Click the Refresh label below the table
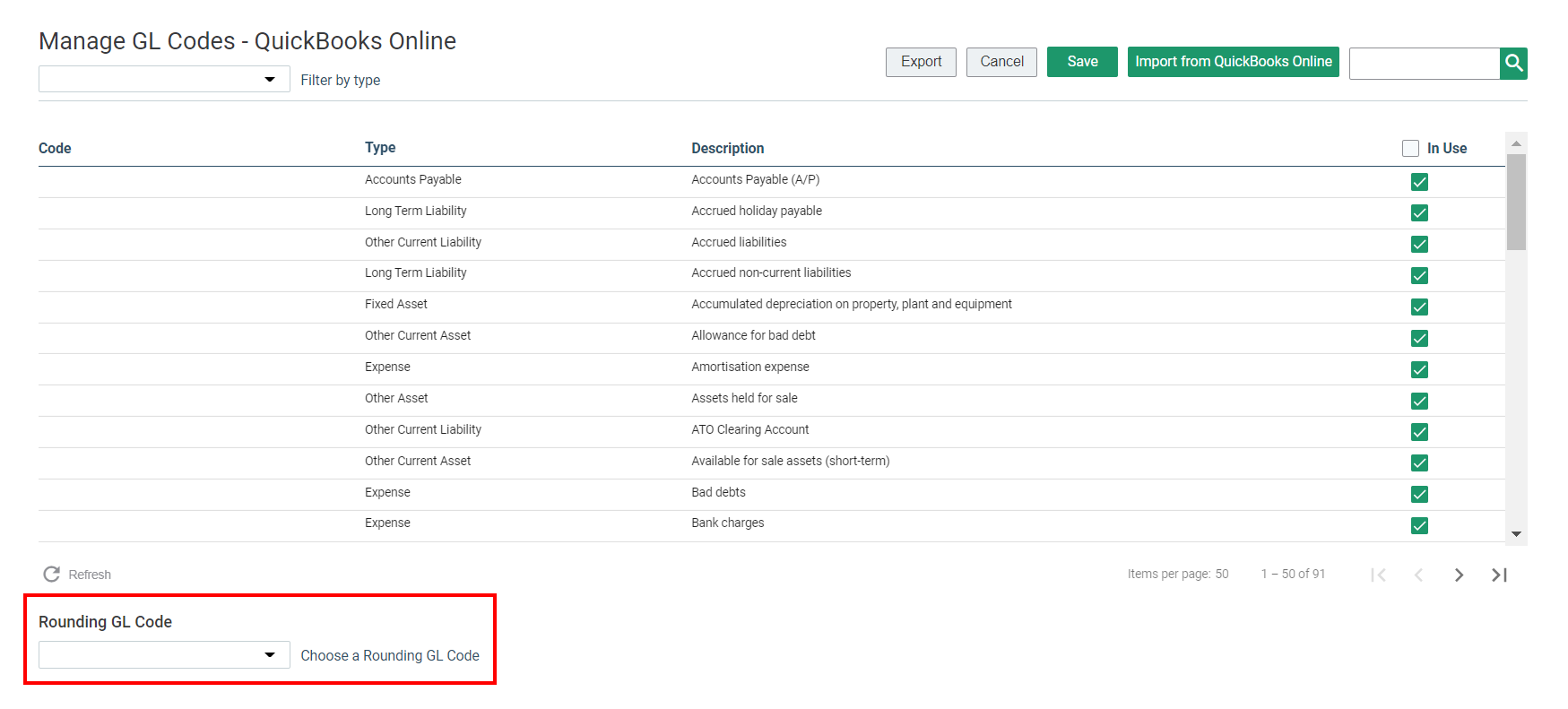The height and width of the screenshot is (709, 1568). (x=90, y=575)
